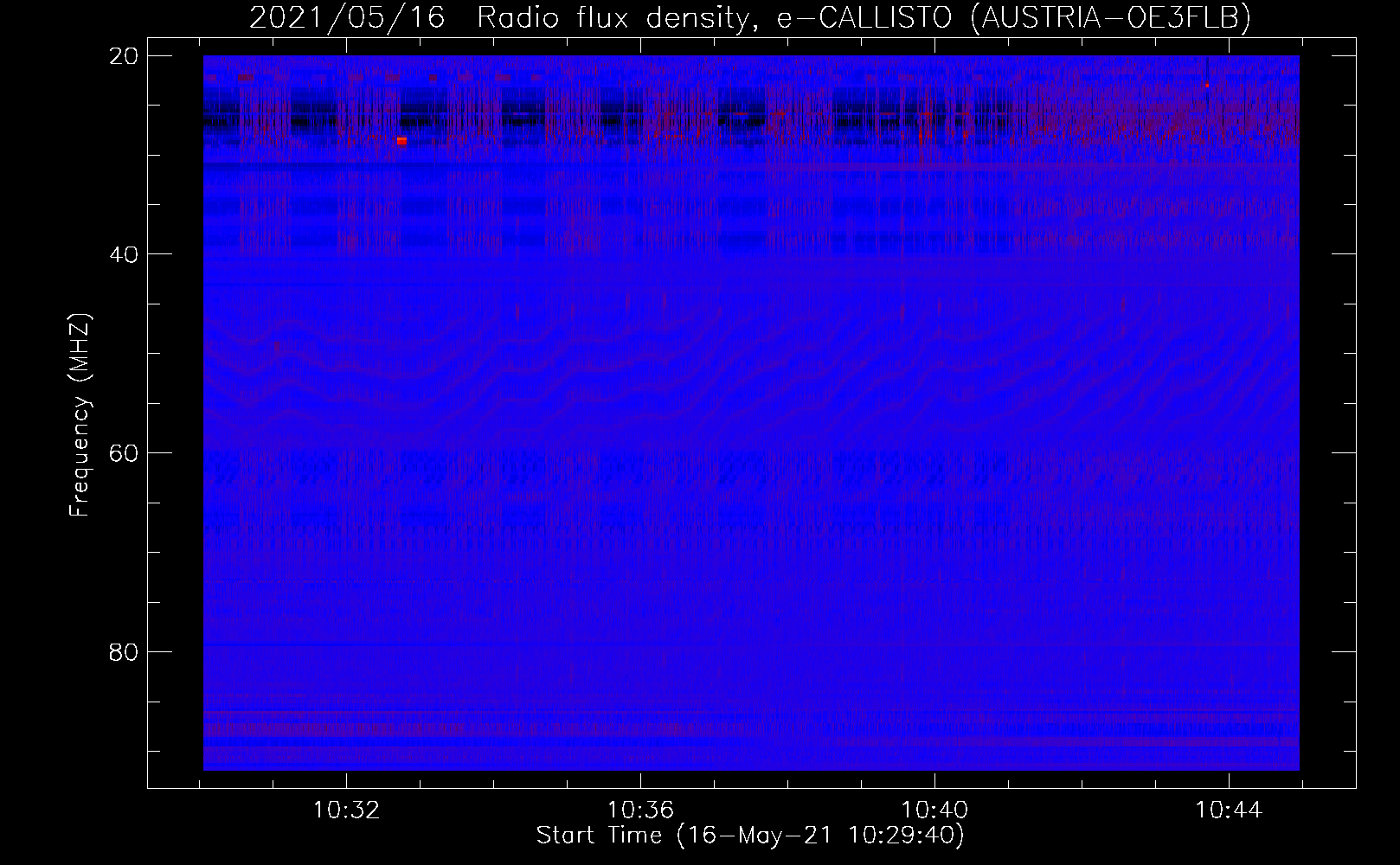Click the '40' frequency tick label
This screenshot has width=1400, height=865.
[124, 254]
